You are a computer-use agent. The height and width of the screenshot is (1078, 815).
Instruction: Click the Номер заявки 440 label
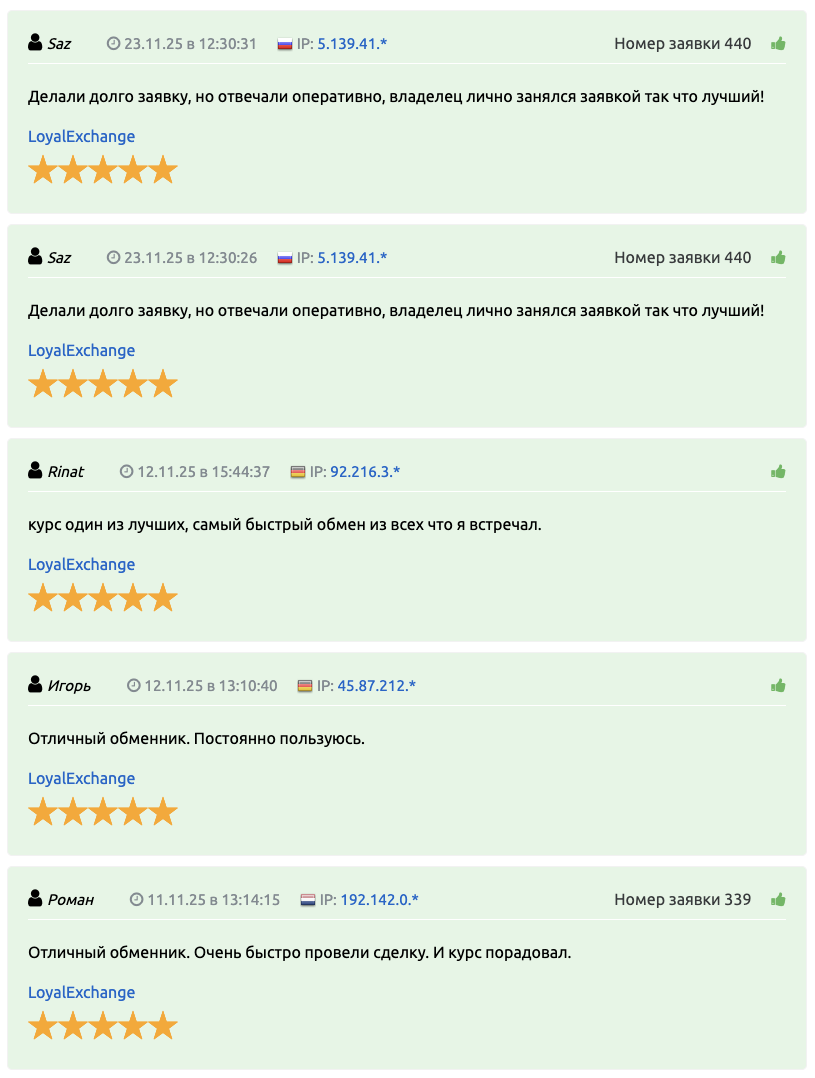tap(682, 44)
